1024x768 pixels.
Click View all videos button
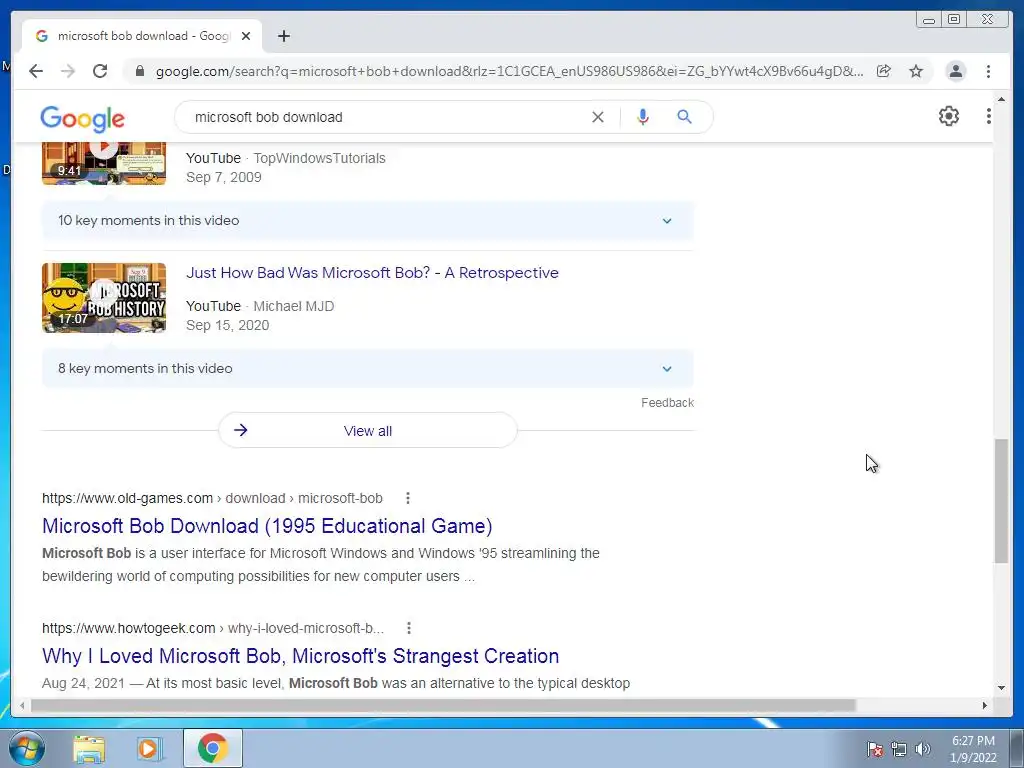coord(368,430)
